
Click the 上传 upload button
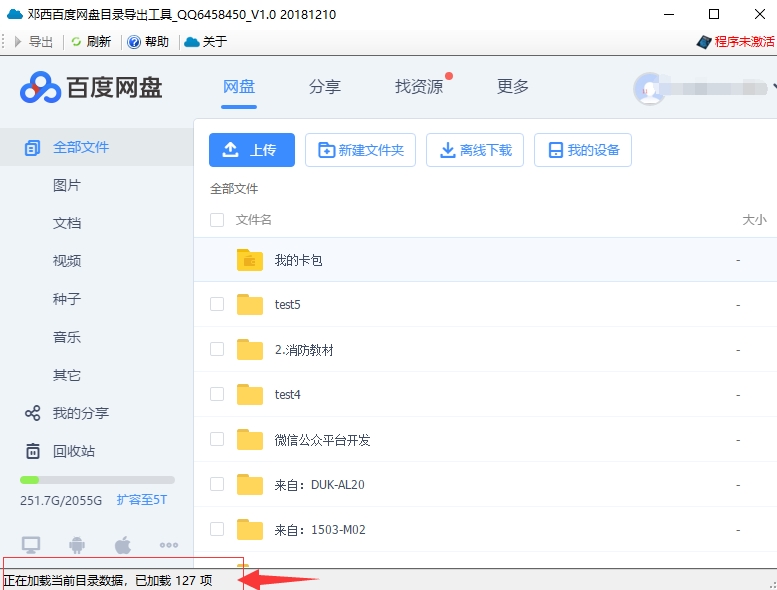(x=251, y=150)
